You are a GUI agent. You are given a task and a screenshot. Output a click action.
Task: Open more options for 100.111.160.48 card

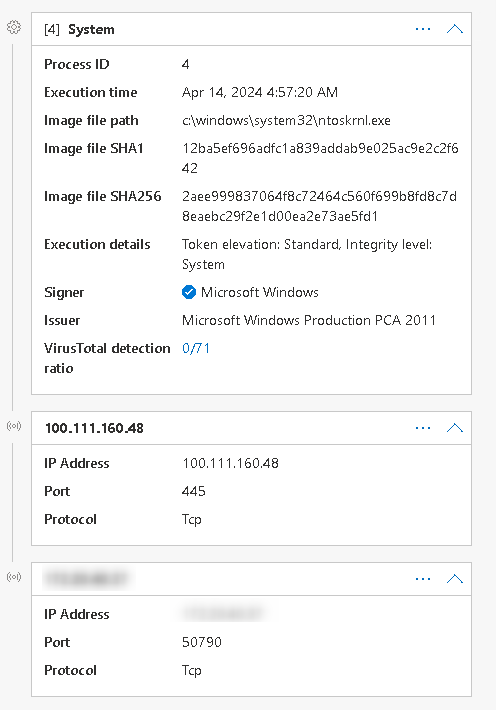(423, 428)
